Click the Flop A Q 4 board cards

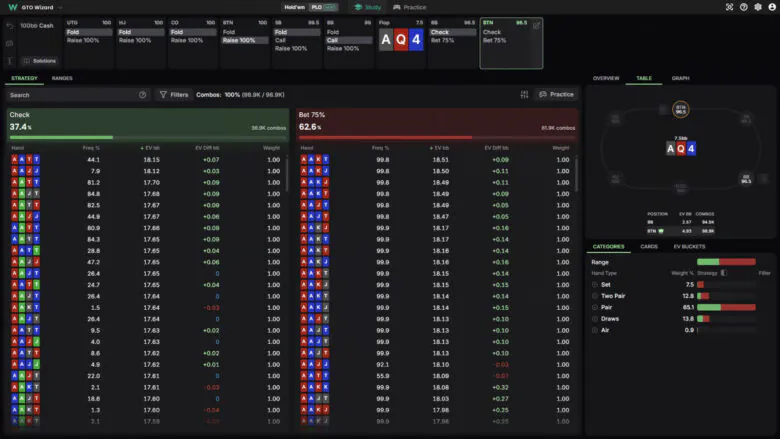coord(401,40)
